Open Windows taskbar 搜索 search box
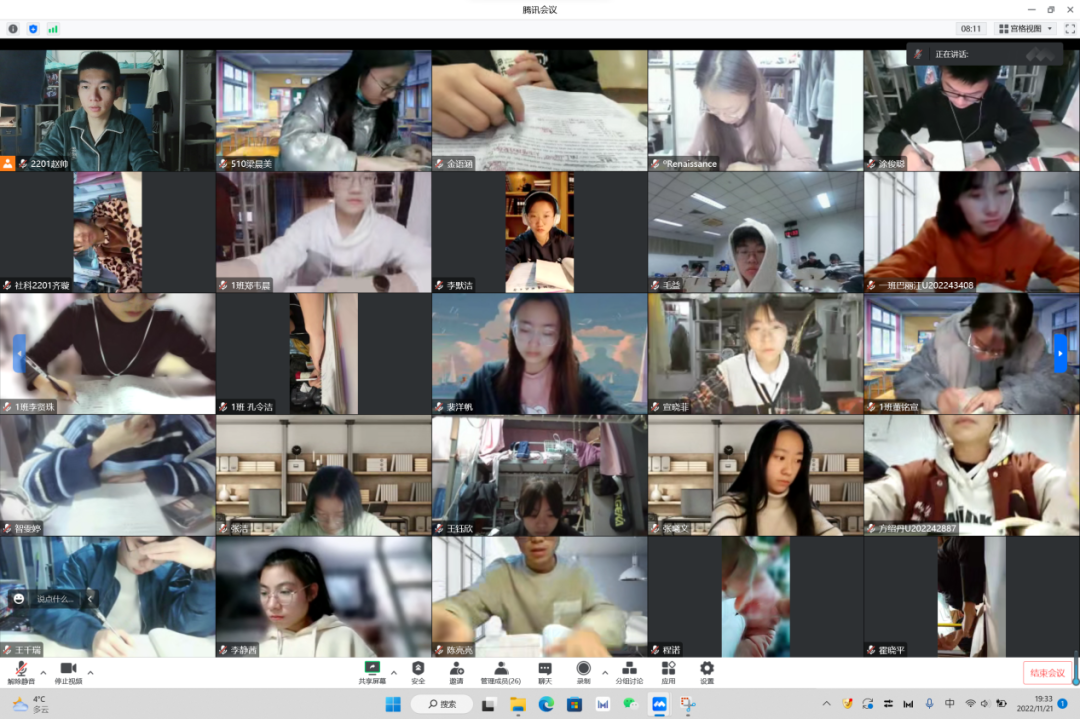The width and height of the screenshot is (1080, 719). [440, 704]
